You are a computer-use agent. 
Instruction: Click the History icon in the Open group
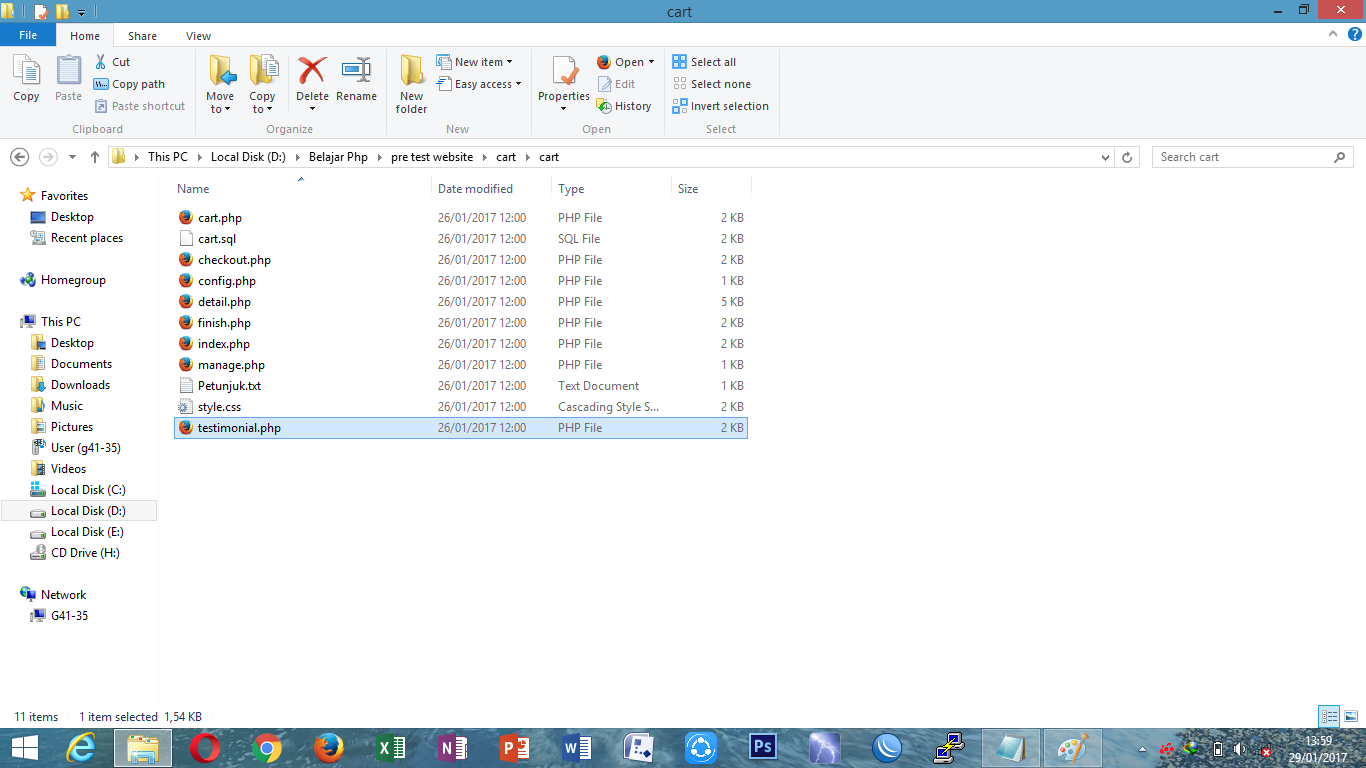click(x=625, y=105)
